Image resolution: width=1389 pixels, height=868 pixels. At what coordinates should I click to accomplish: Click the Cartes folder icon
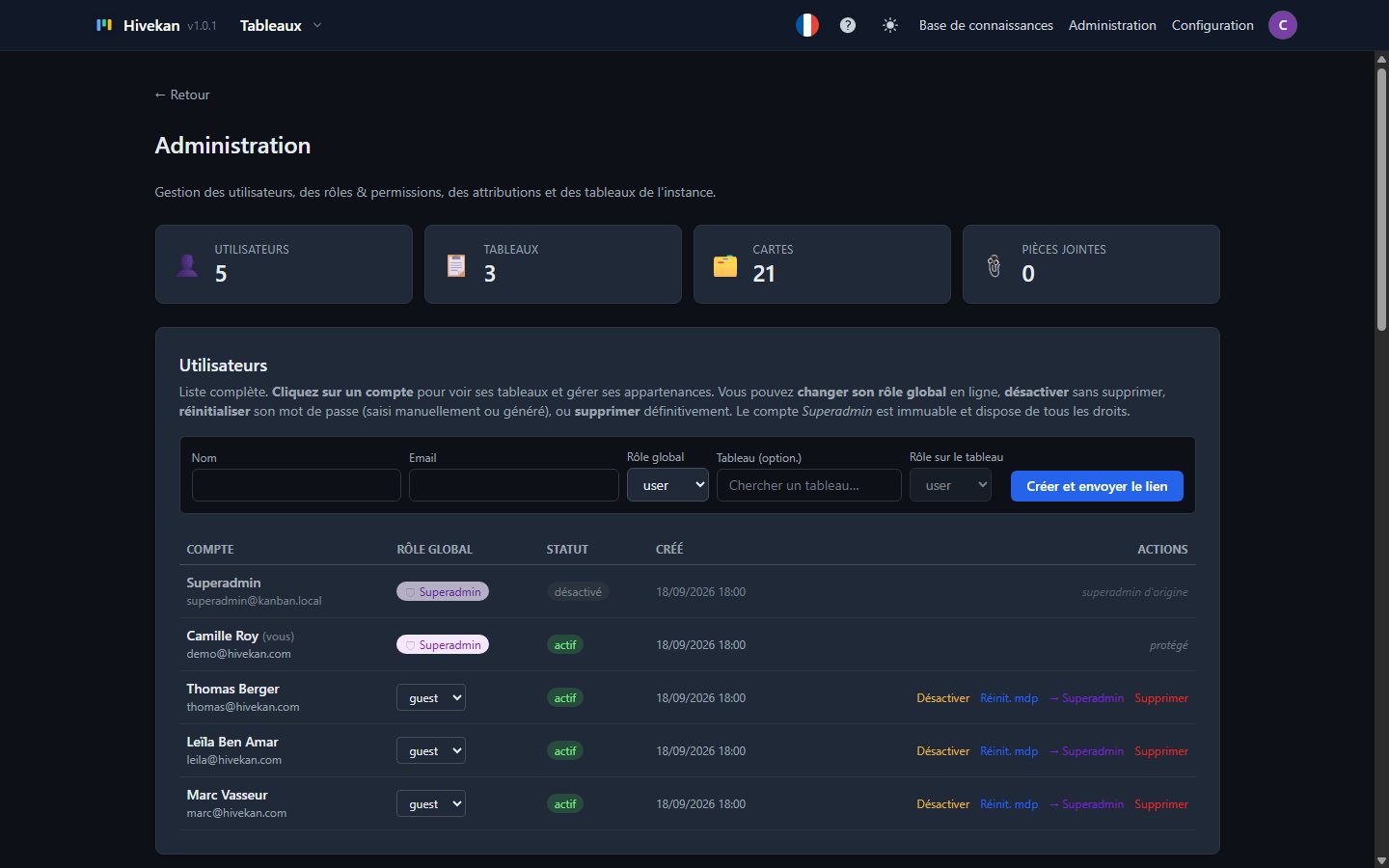pyautogui.click(x=725, y=265)
